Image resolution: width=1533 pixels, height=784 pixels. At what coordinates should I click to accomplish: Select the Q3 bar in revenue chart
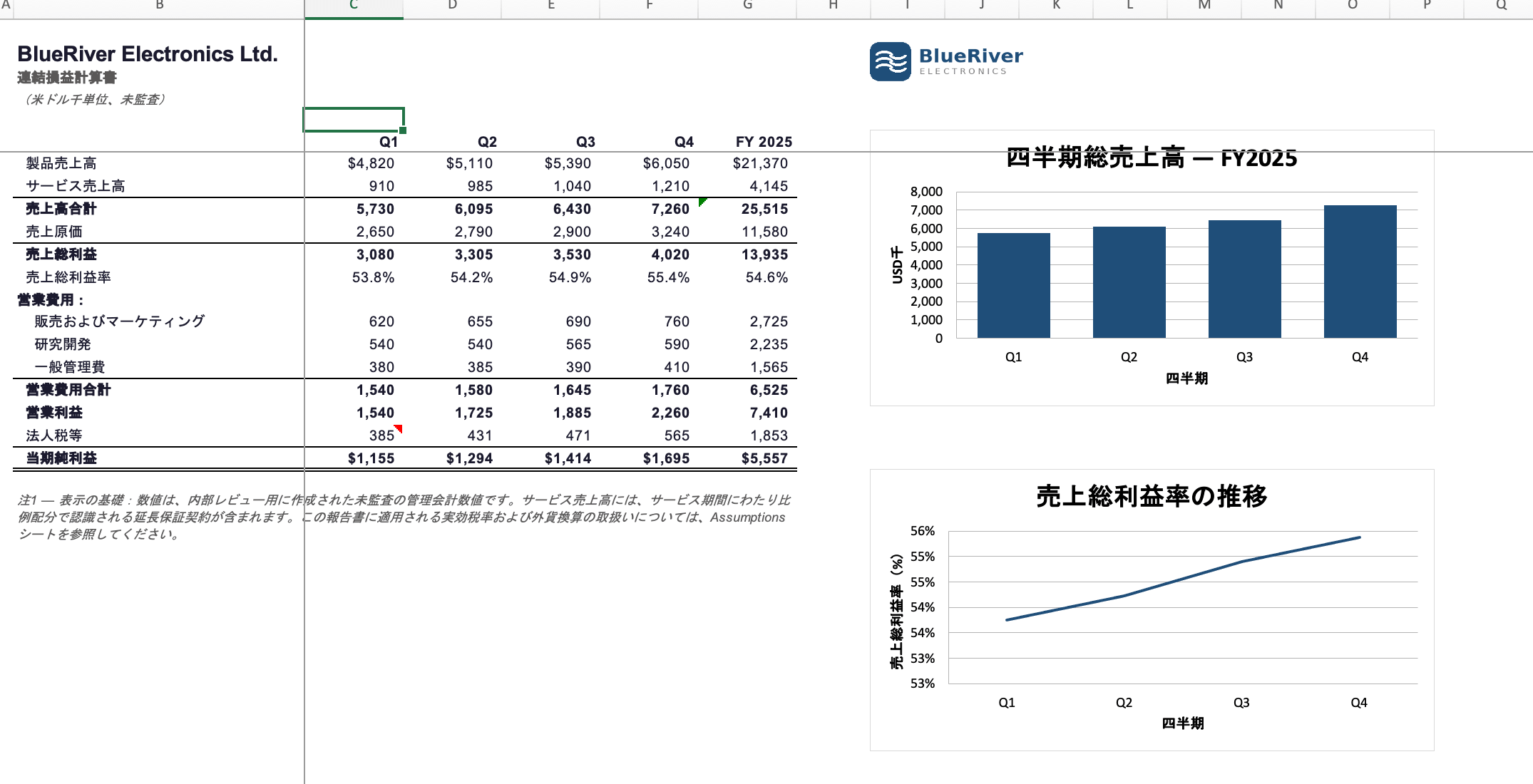pos(1244,279)
